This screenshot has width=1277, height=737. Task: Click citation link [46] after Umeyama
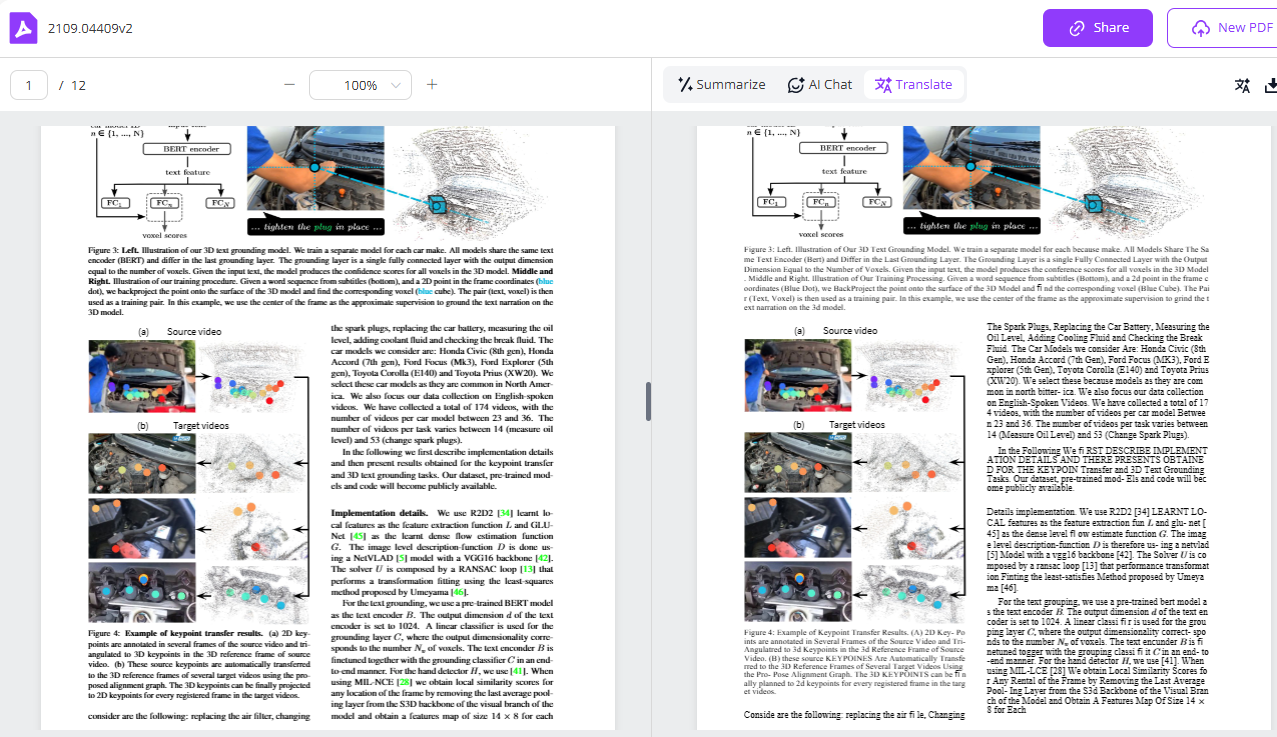coord(458,592)
